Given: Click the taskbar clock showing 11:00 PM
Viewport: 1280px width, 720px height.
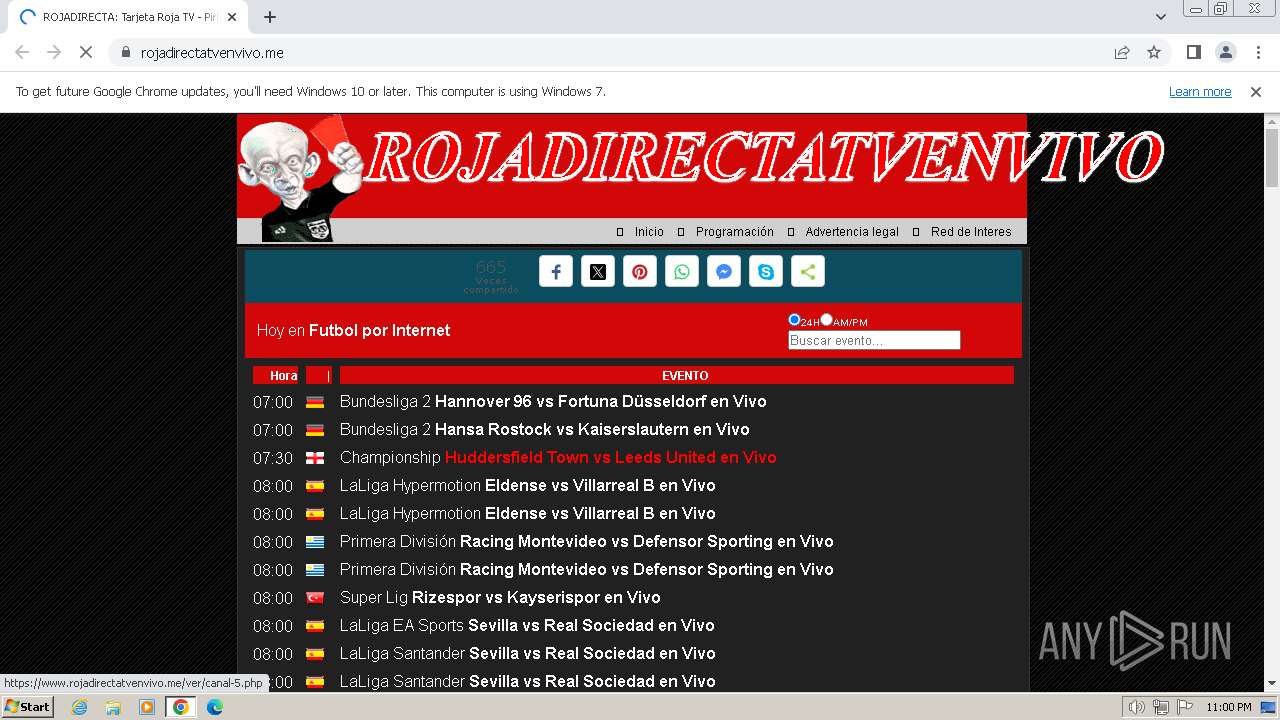Looking at the screenshot, I should point(1229,707).
